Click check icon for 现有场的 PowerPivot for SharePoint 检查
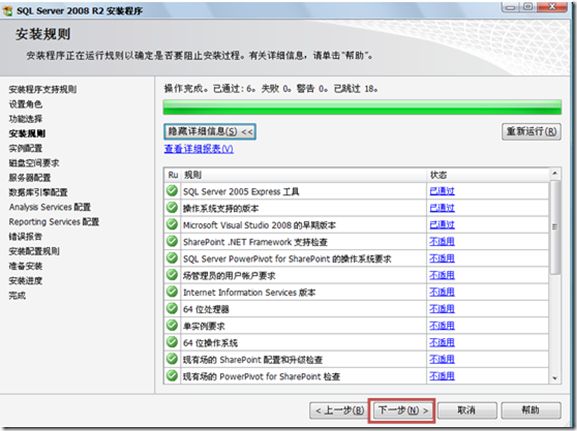 coord(172,376)
